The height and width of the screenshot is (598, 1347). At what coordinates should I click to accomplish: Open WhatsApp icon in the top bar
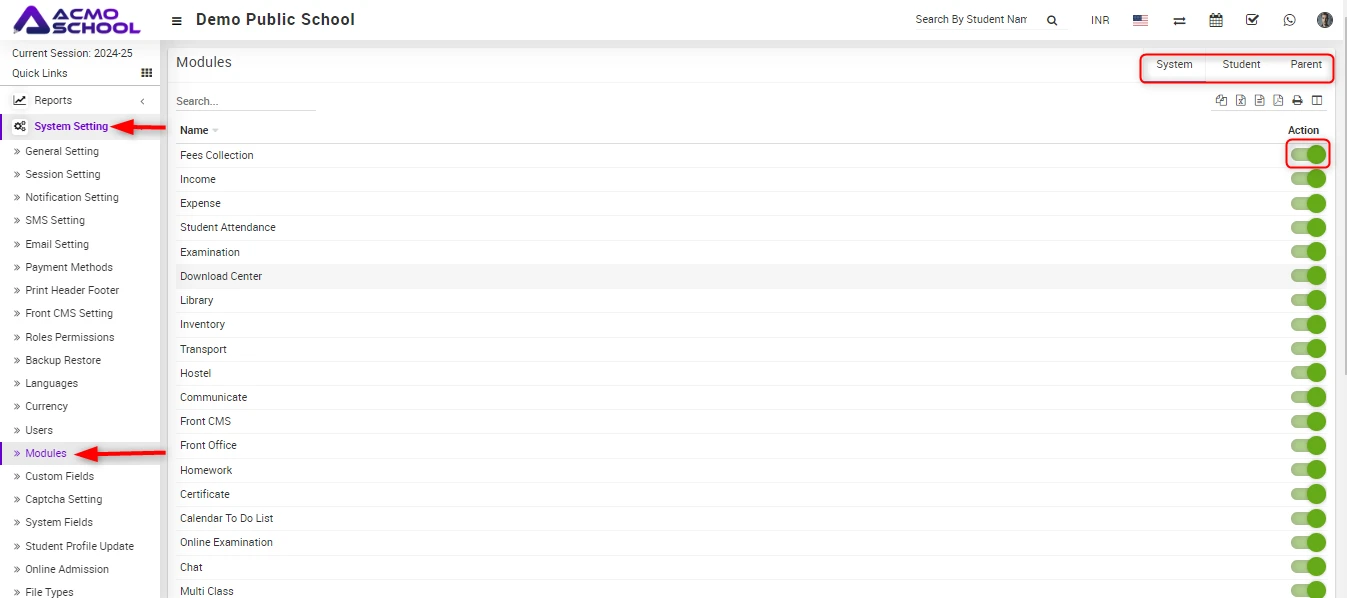click(x=1289, y=20)
